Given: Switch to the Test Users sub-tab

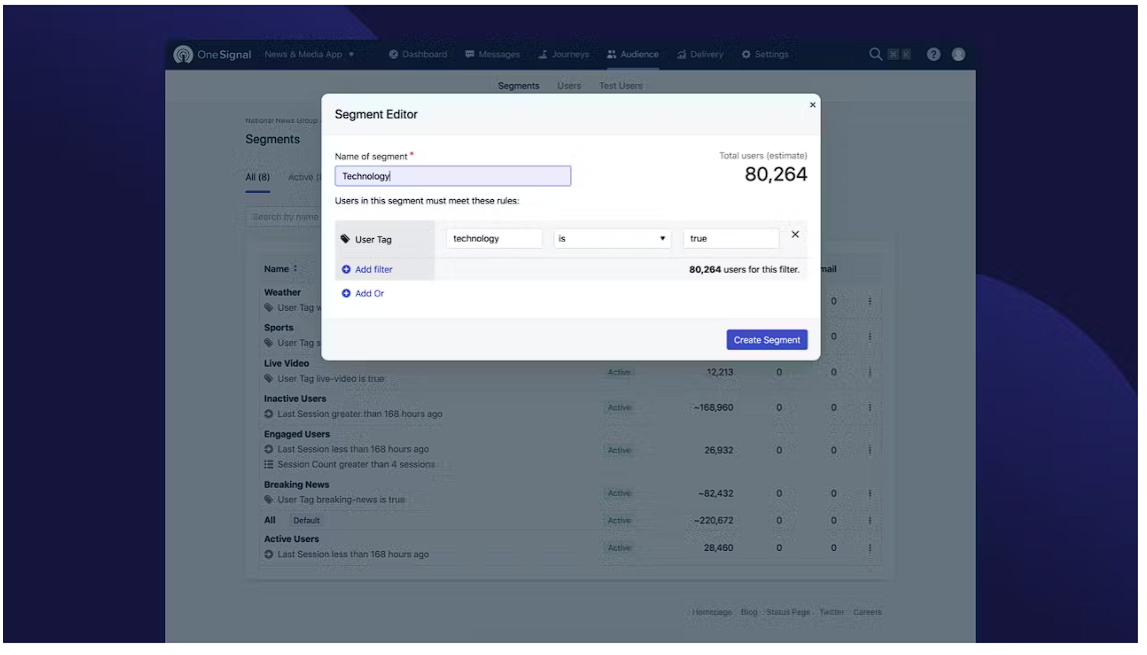Looking at the screenshot, I should (623, 86).
